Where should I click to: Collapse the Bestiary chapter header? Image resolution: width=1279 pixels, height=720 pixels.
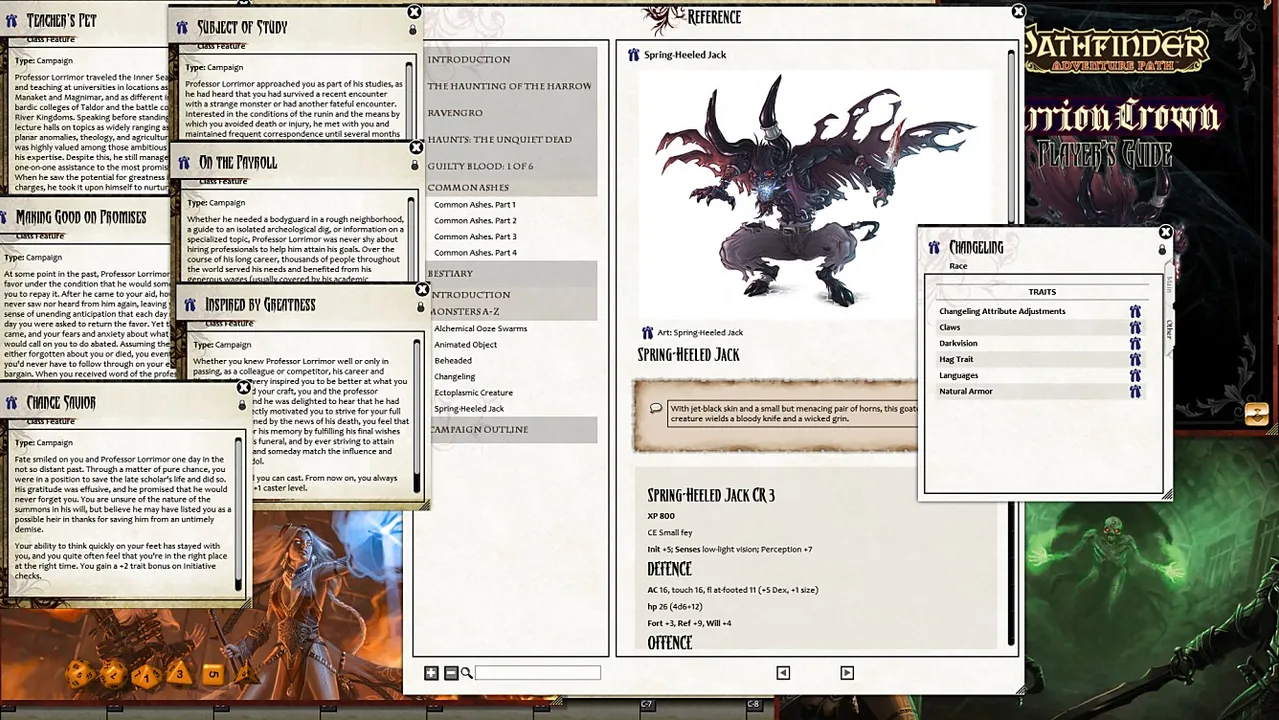511,274
